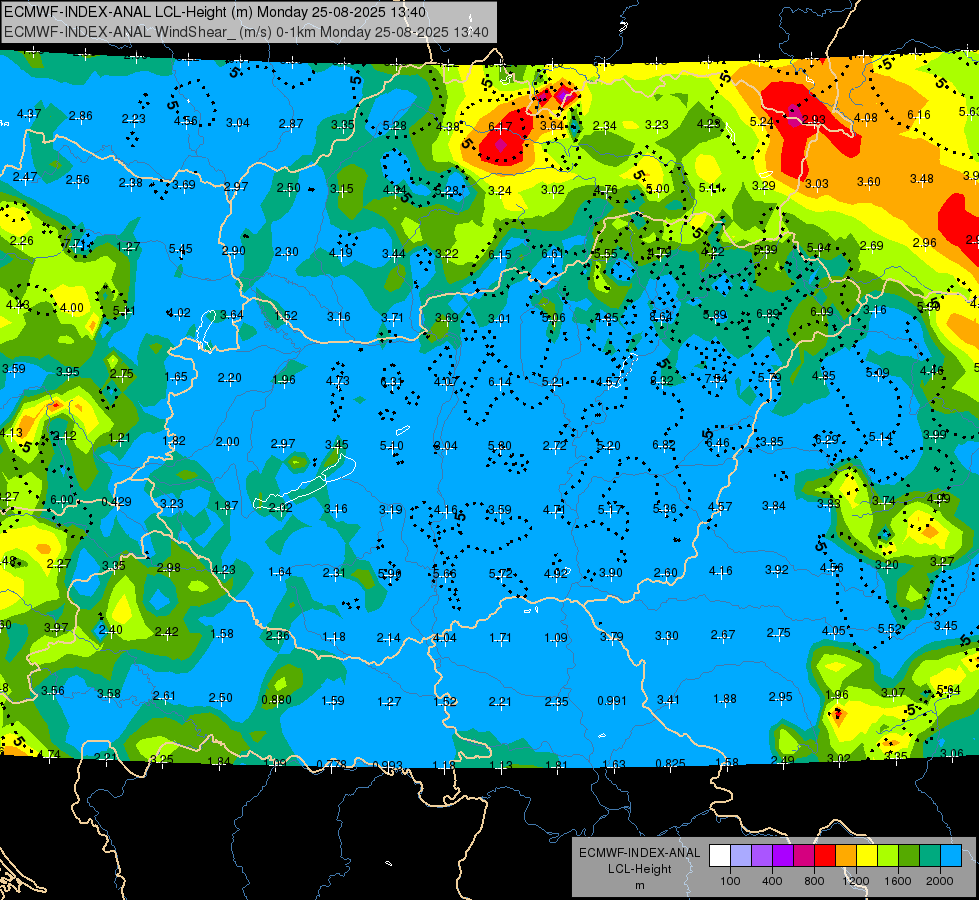Pick the magenta swatch in the legend
This screenshot has width=979, height=900.
point(804,856)
